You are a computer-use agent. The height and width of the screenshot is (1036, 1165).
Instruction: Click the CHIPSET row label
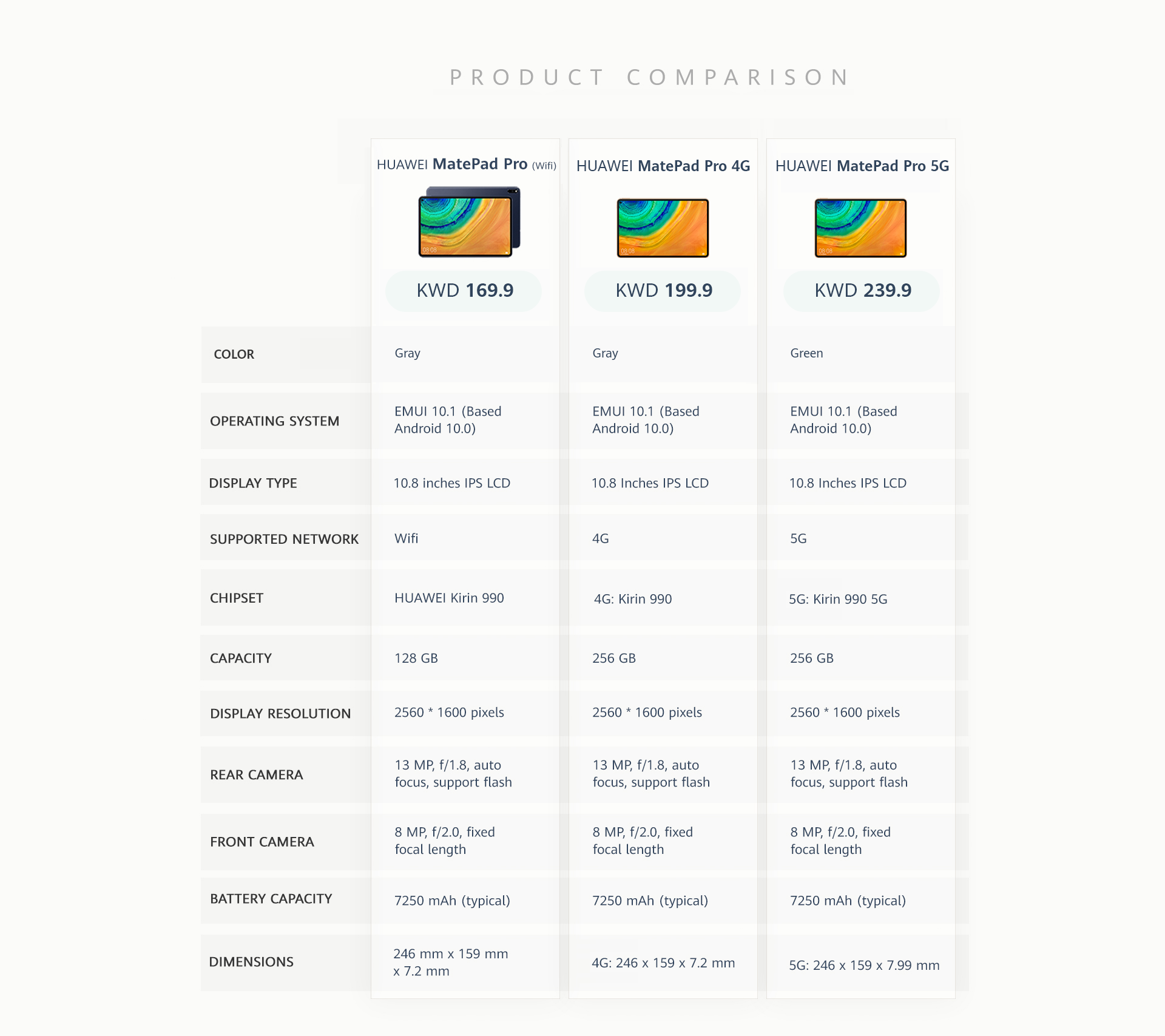tap(237, 598)
